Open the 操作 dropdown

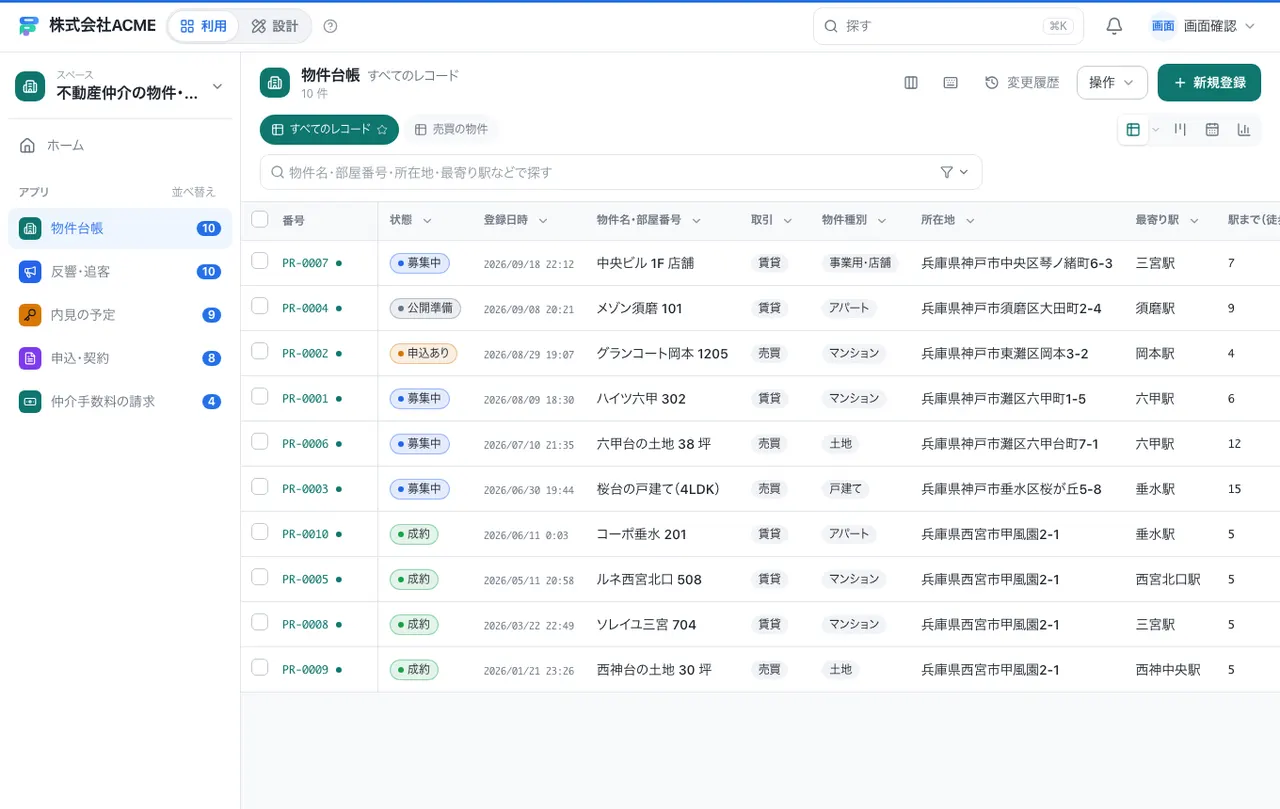pyautogui.click(x=1112, y=82)
